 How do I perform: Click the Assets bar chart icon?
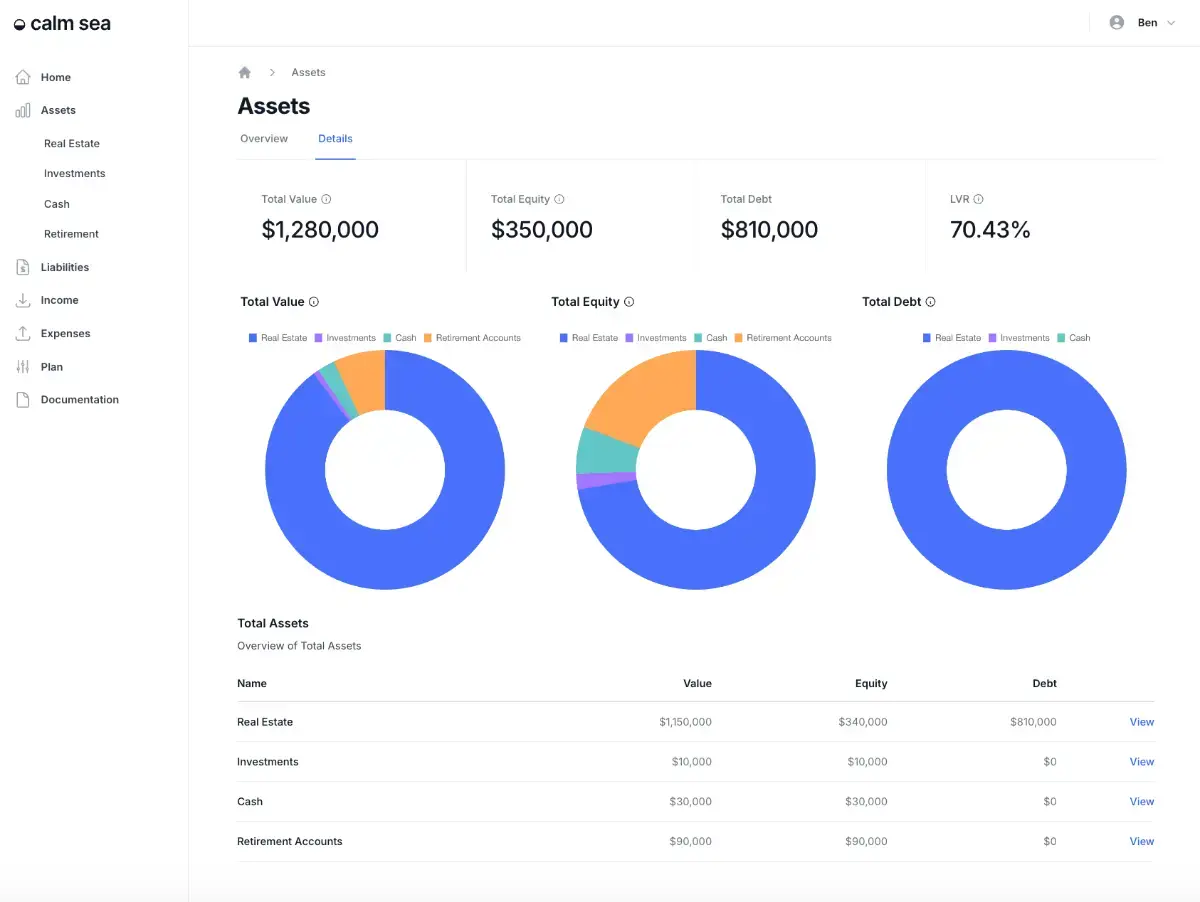tap(23, 111)
